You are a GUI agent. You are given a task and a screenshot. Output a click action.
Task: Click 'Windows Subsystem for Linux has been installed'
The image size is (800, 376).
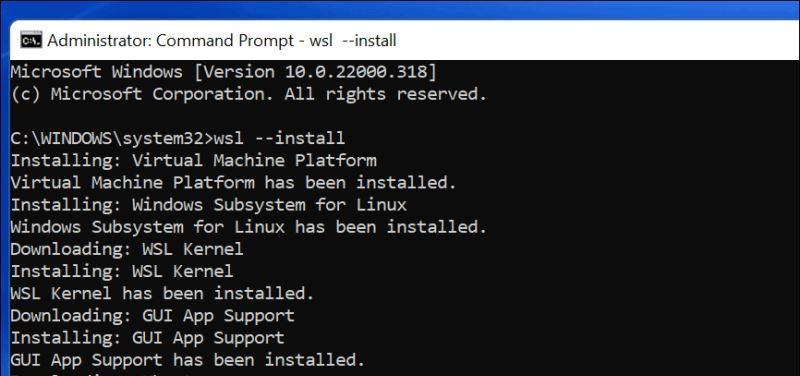(x=249, y=227)
